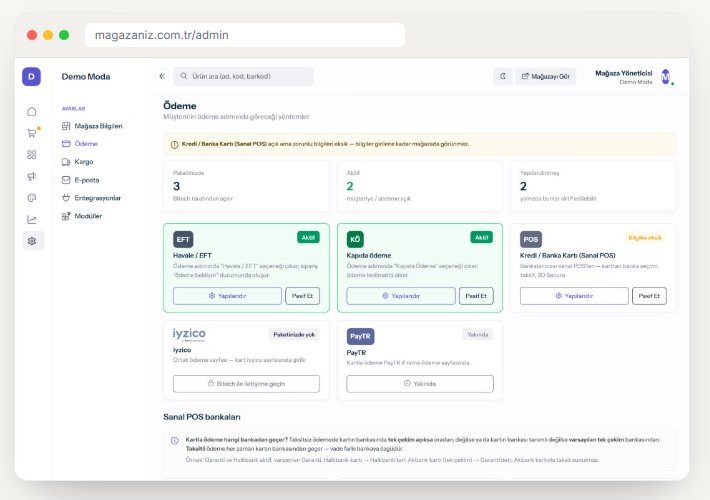
Task: Click the envelope icon beside E-posta
Action: 66,180
